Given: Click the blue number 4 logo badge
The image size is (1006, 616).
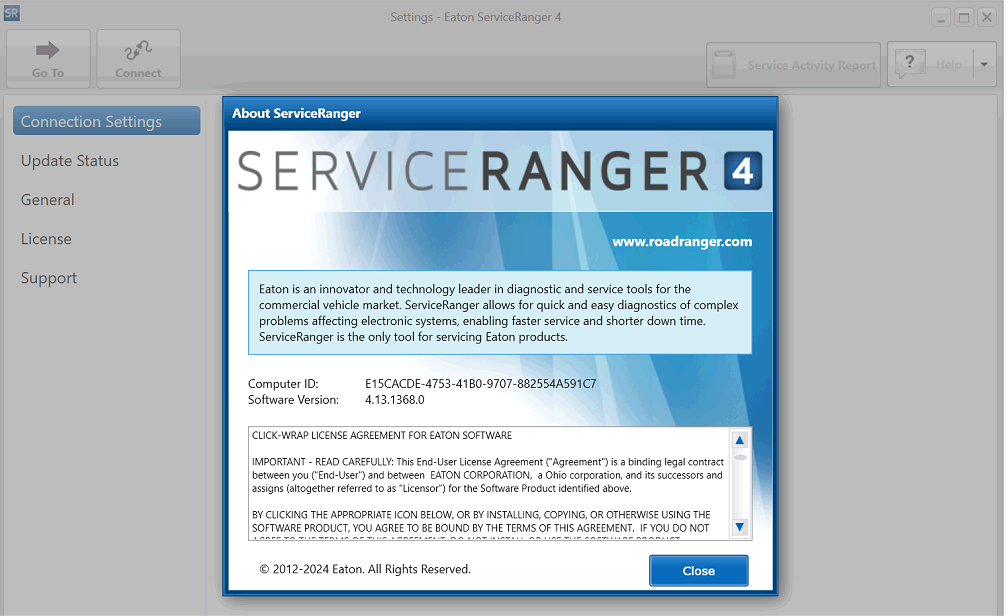Looking at the screenshot, I should pyautogui.click(x=742, y=171).
